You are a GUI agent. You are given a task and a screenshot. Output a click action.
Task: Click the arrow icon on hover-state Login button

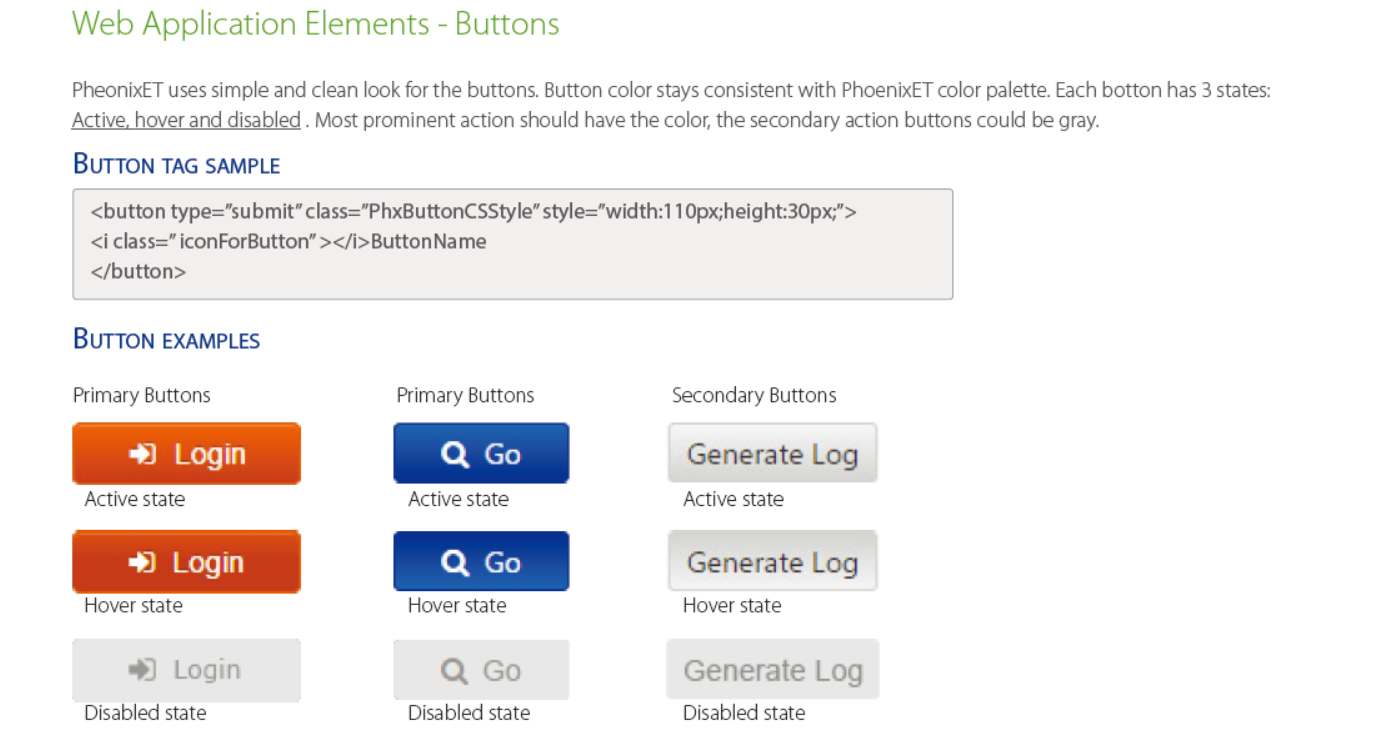[x=139, y=561]
